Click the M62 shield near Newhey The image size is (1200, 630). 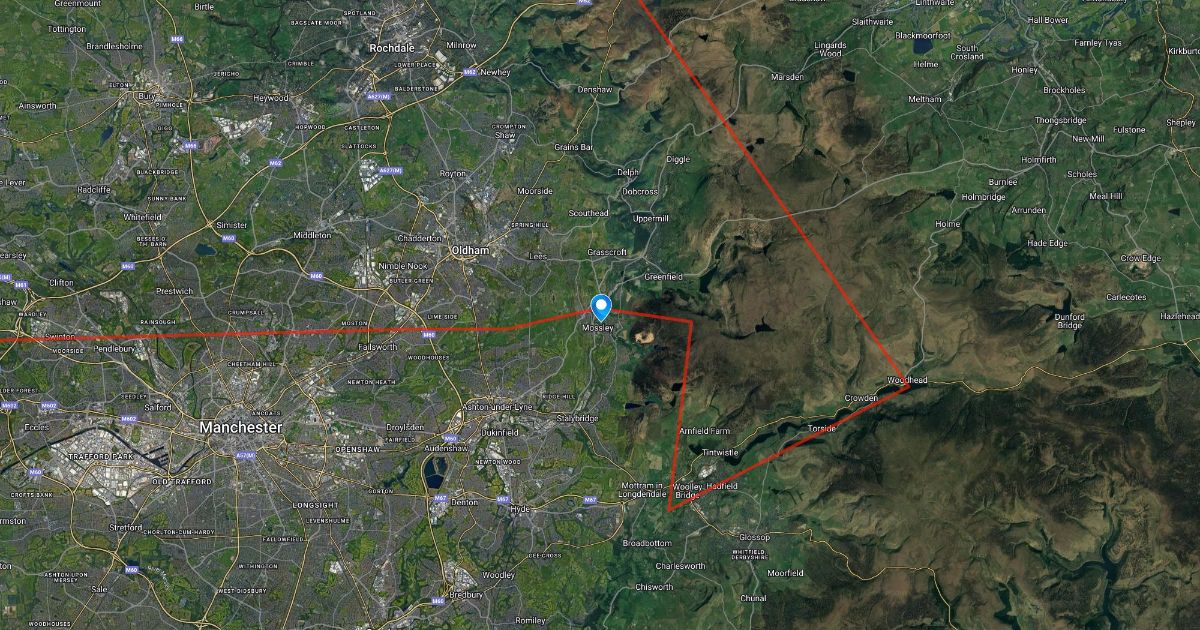click(x=469, y=72)
